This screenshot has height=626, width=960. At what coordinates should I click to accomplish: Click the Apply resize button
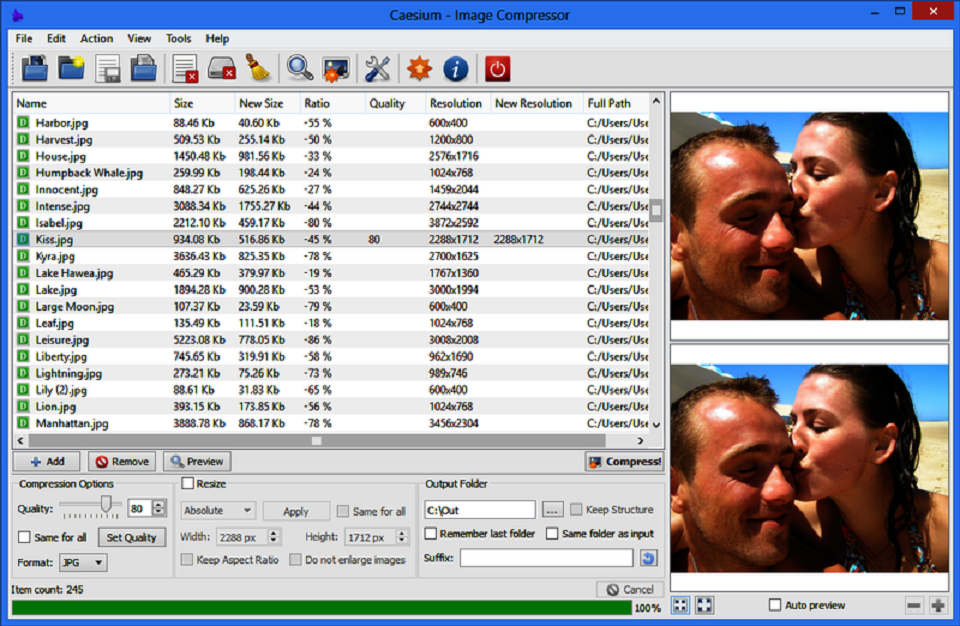pyautogui.click(x=296, y=511)
